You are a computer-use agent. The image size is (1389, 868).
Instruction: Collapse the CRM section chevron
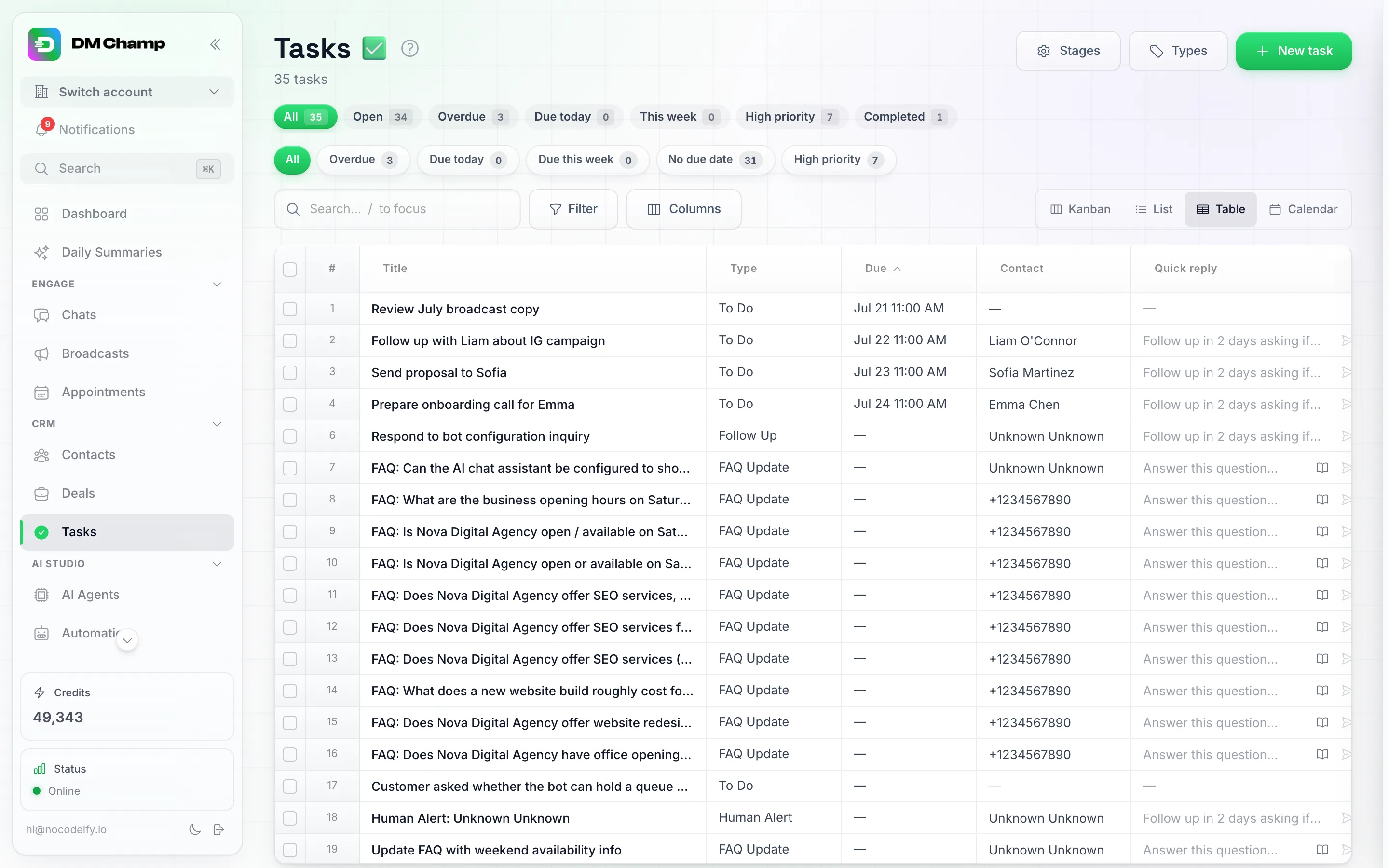[x=217, y=424]
